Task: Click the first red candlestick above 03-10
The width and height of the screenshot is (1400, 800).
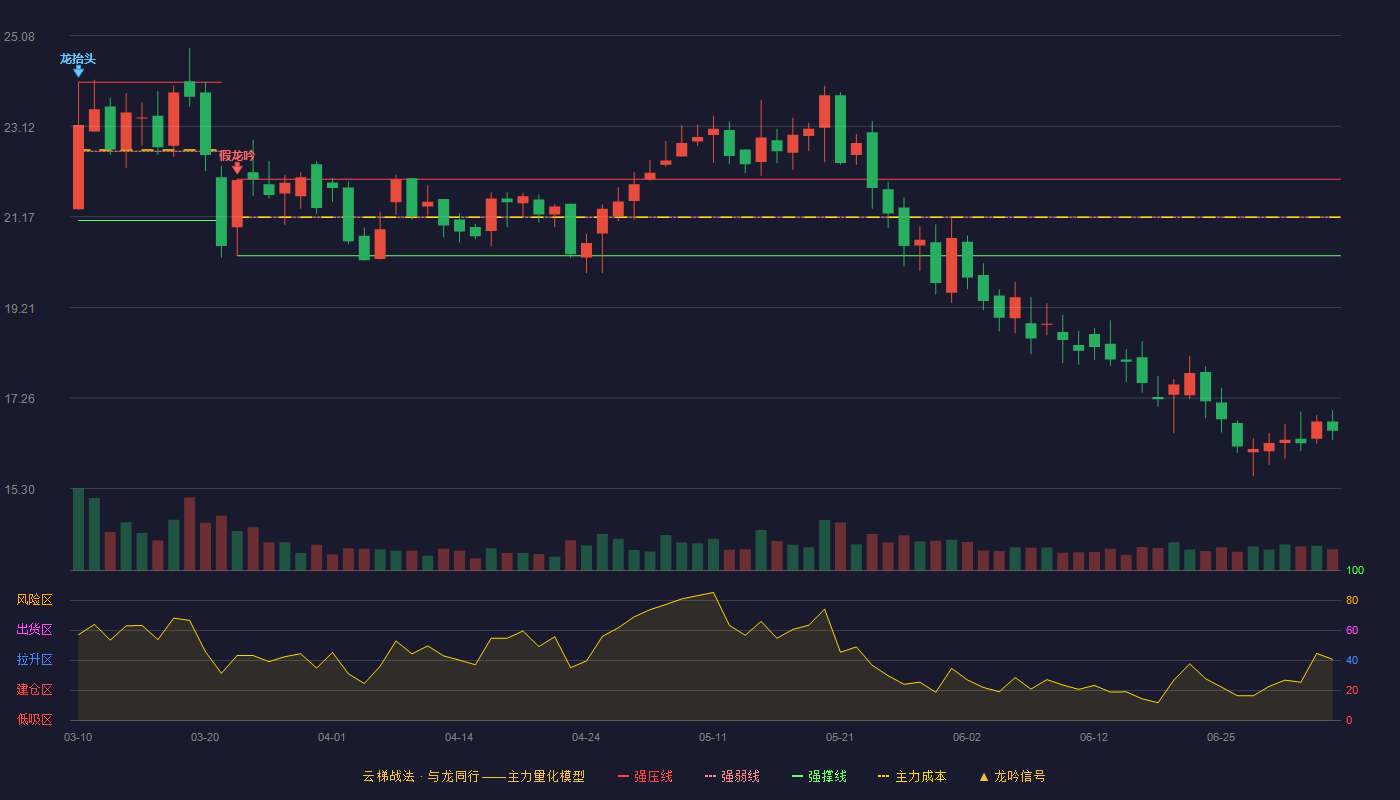Action: click(x=78, y=167)
